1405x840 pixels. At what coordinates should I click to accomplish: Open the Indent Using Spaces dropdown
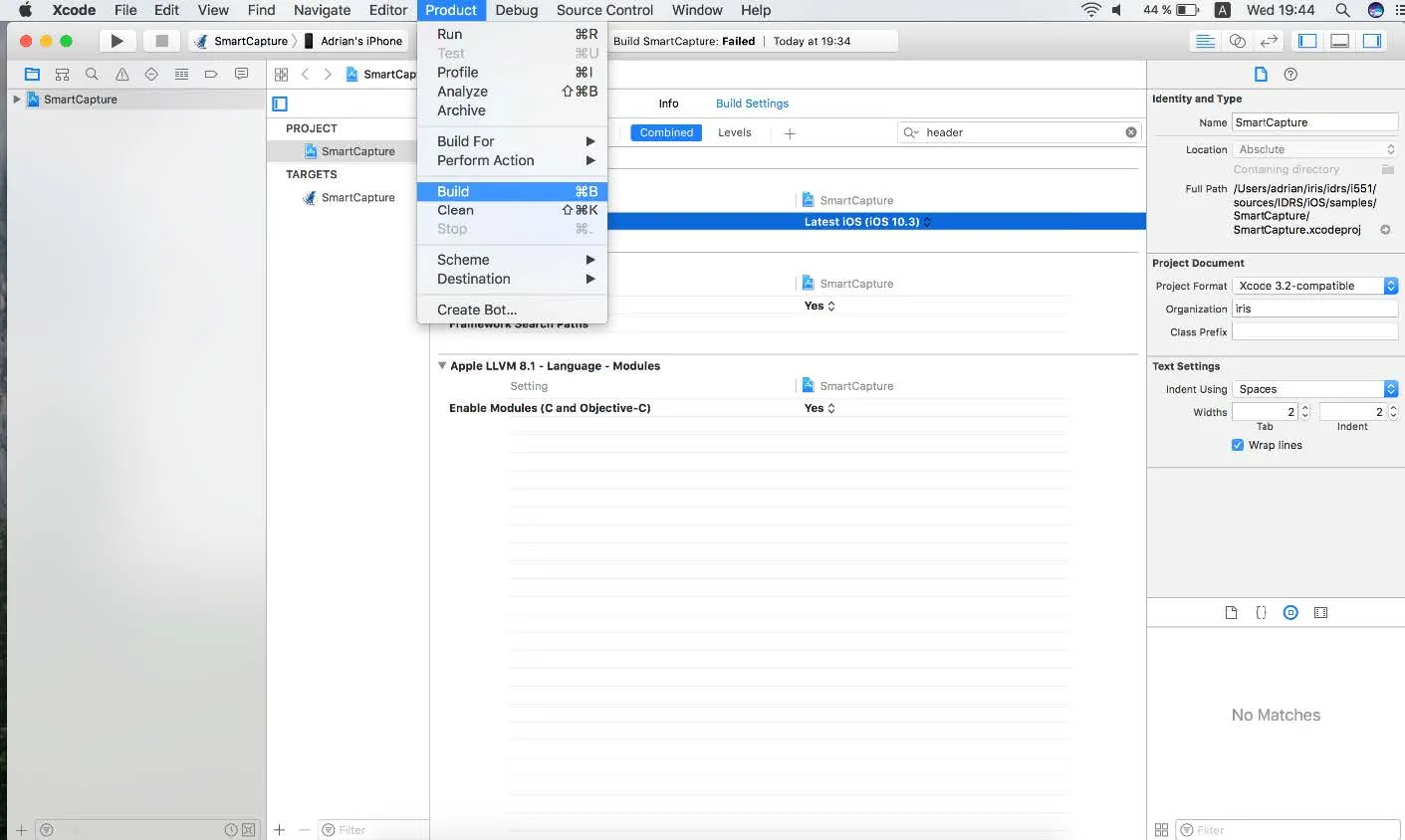[1314, 389]
